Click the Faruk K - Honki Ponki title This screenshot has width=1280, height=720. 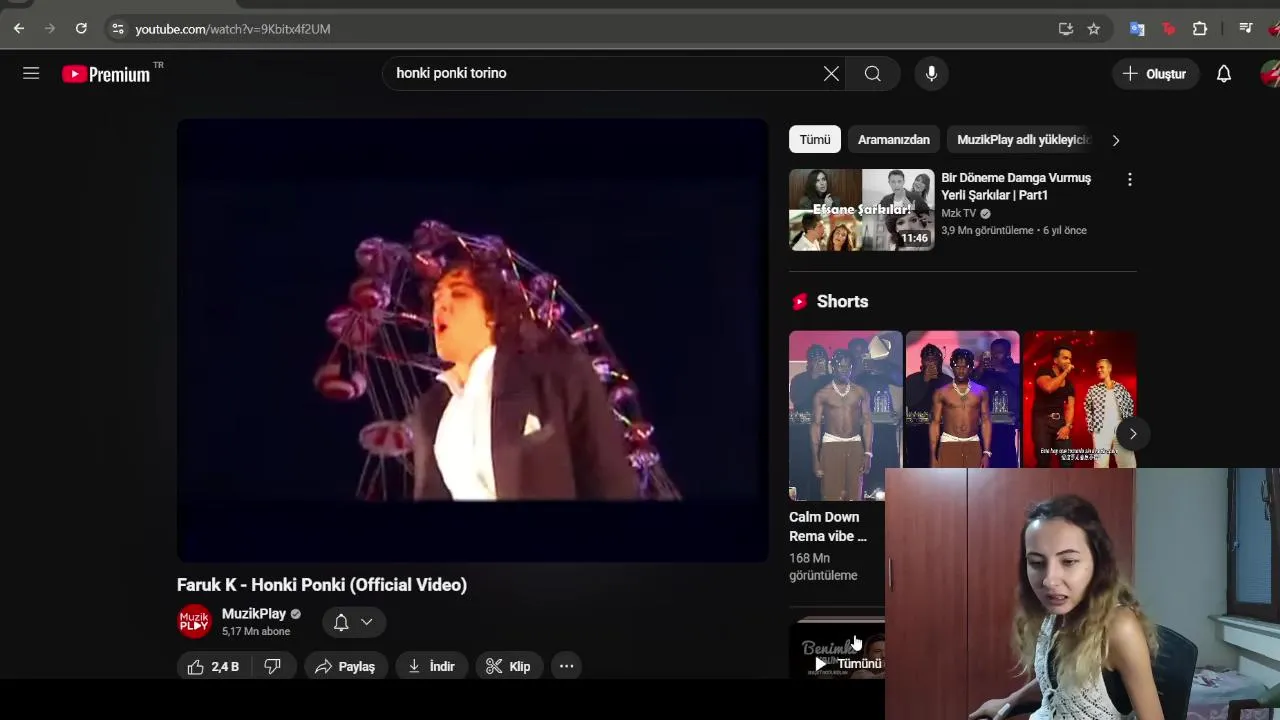tap(322, 585)
